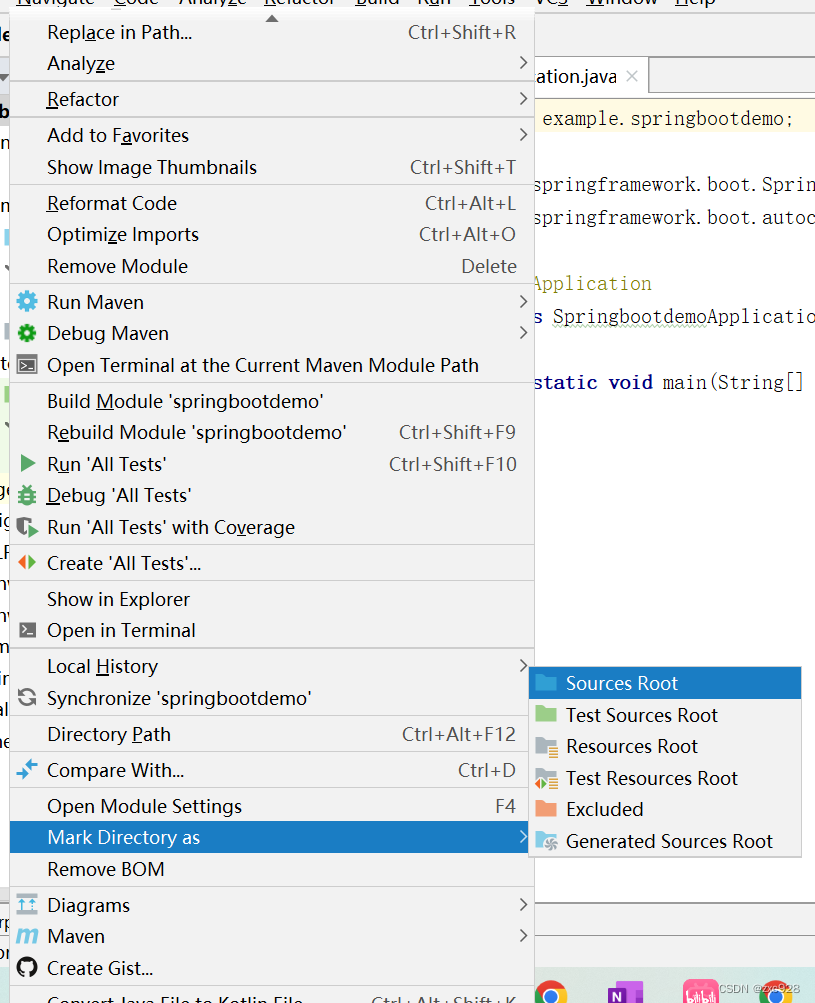Mark directory as Excluded
This screenshot has height=1003, width=815.
click(x=604, y=809)
